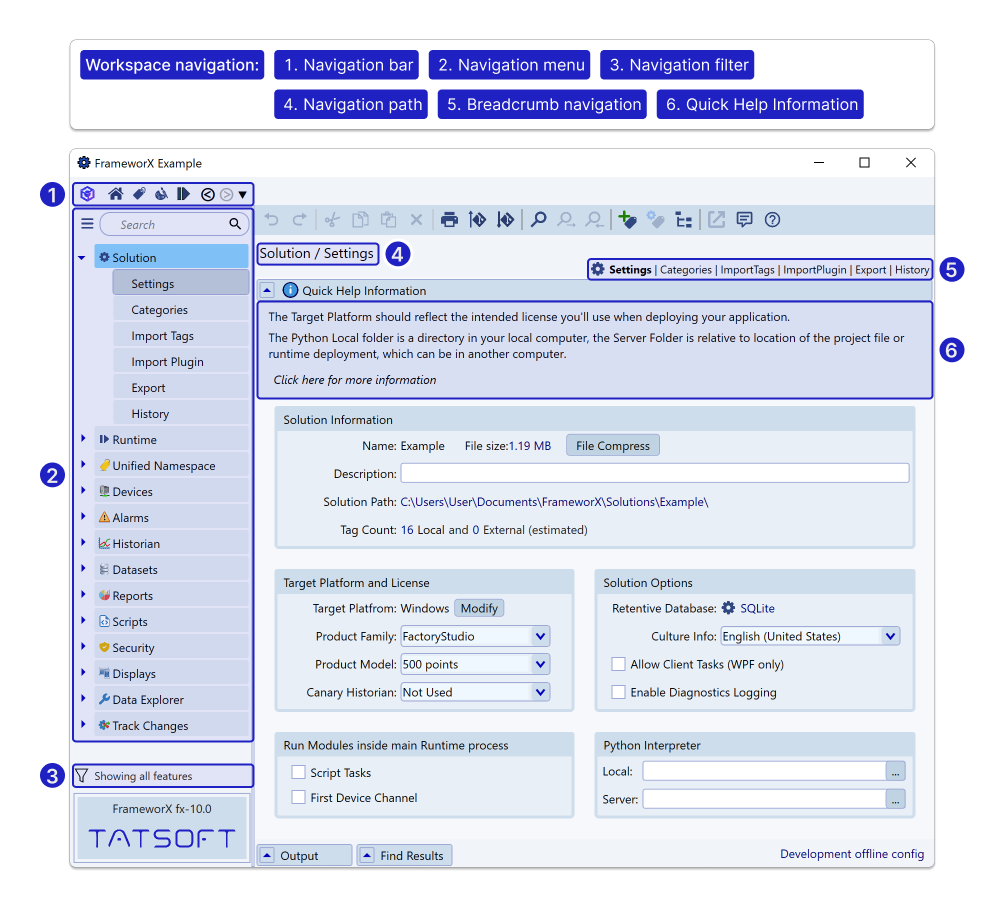Open the tags icon in navigation bar

139,194
